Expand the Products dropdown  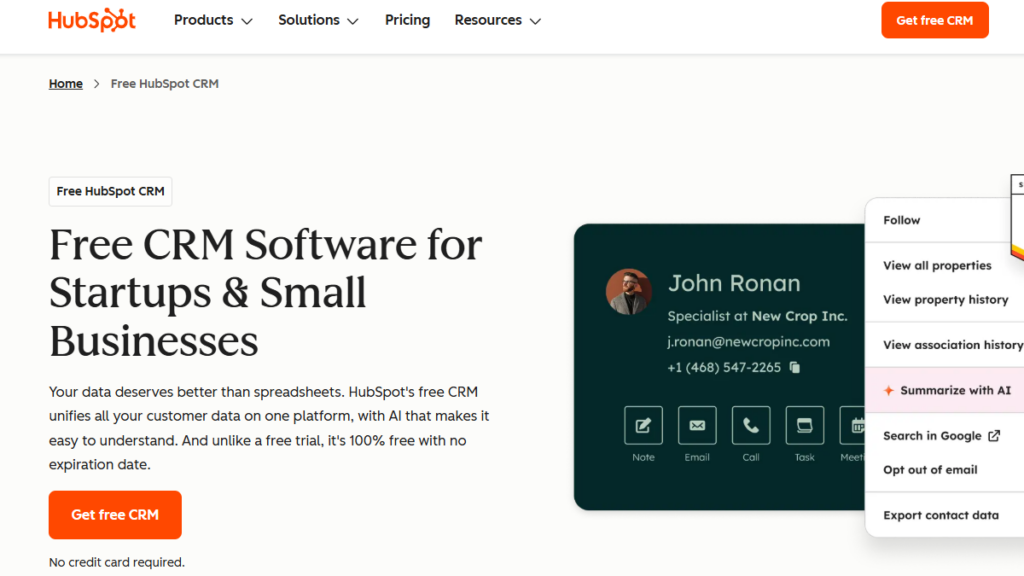click(x=213, y=20)
